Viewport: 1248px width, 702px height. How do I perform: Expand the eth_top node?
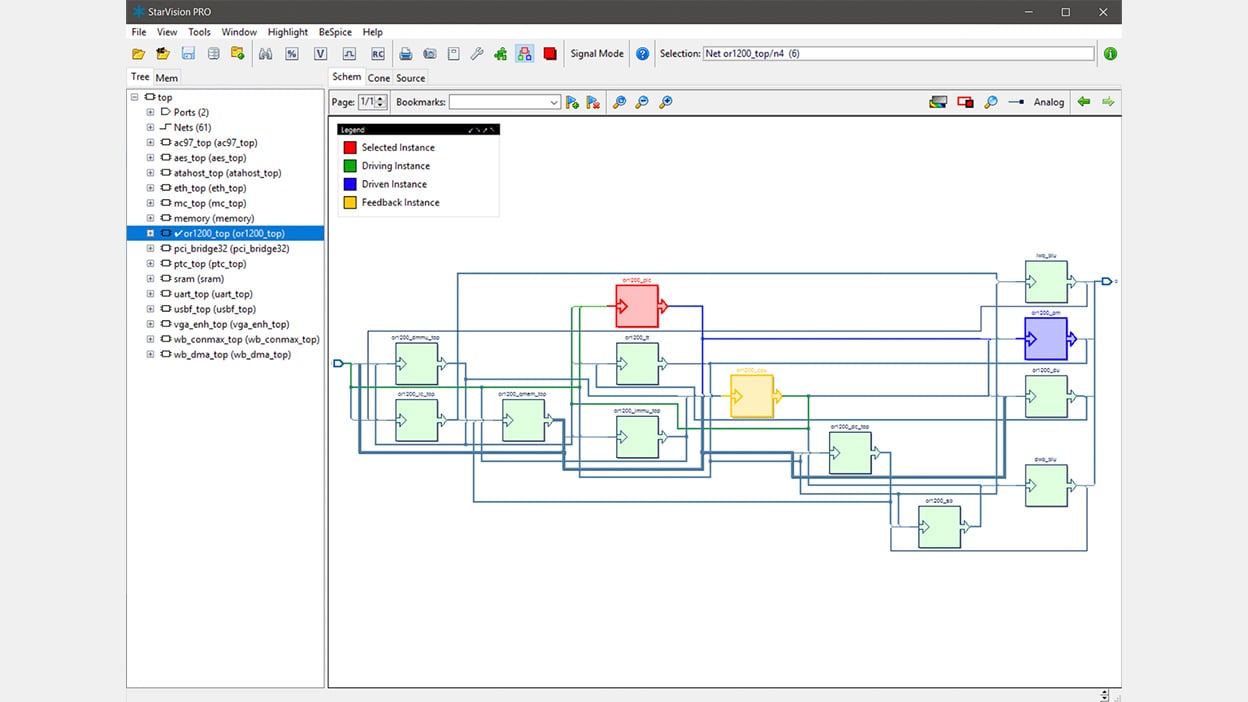coord(151,188)
